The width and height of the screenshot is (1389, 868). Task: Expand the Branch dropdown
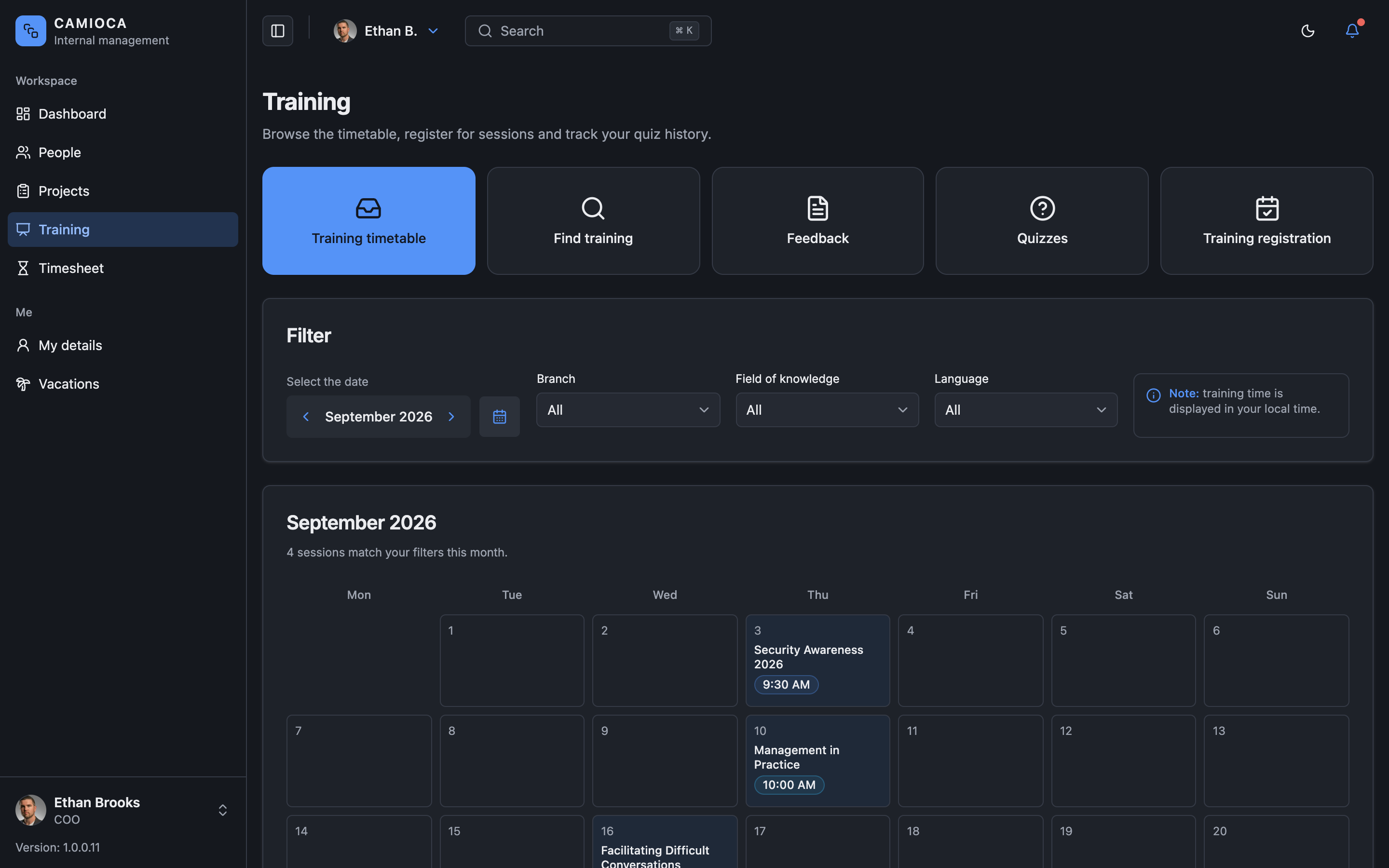628,410
